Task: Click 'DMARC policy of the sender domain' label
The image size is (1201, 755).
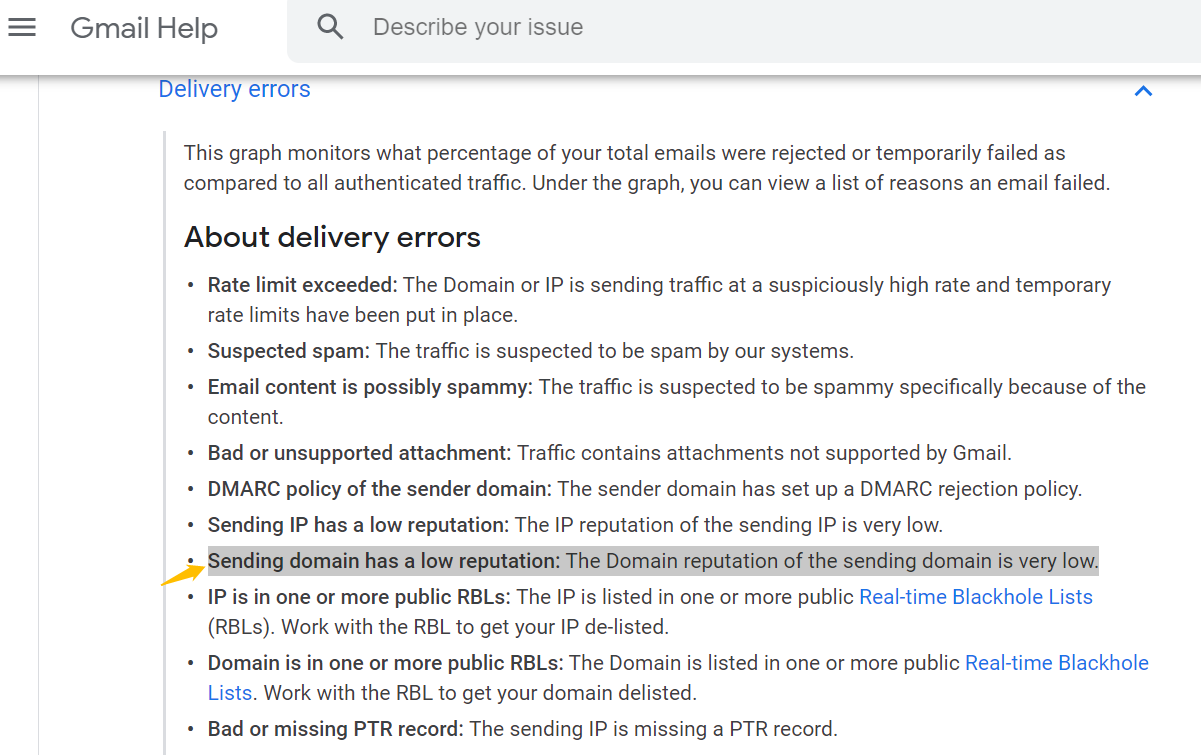Action: (380, 489)
